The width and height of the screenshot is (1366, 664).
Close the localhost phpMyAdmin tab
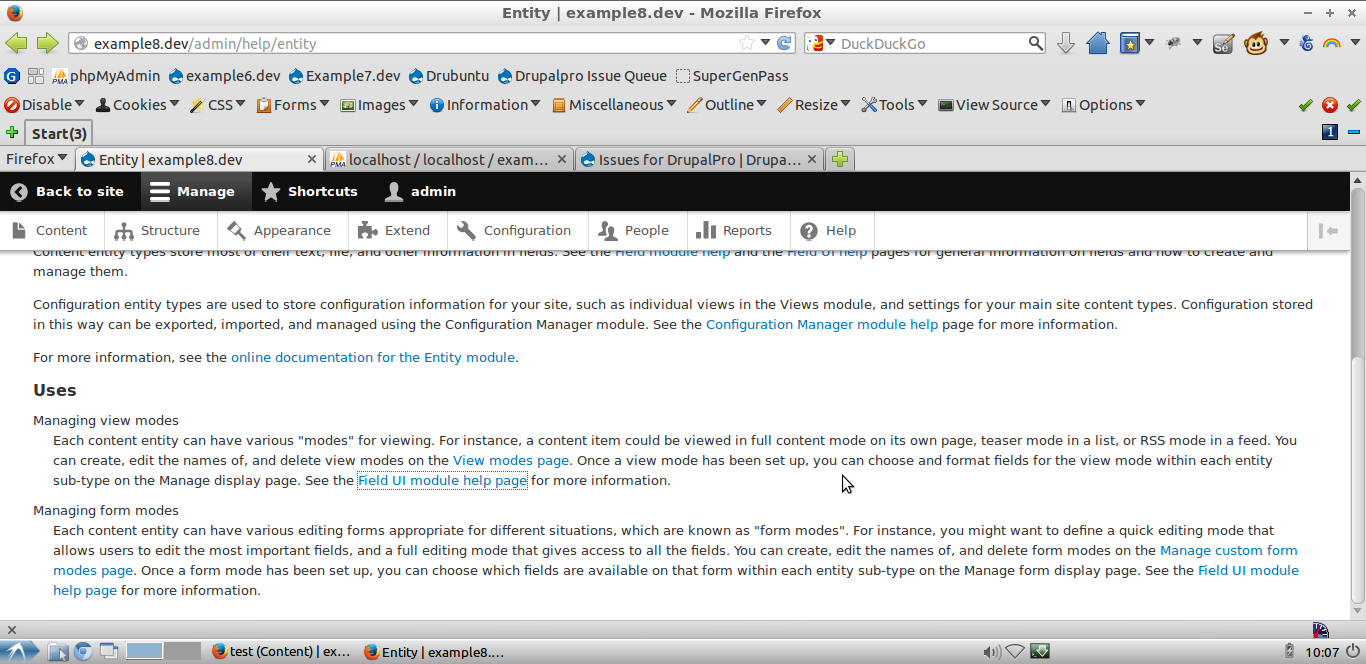pos(562,159)
